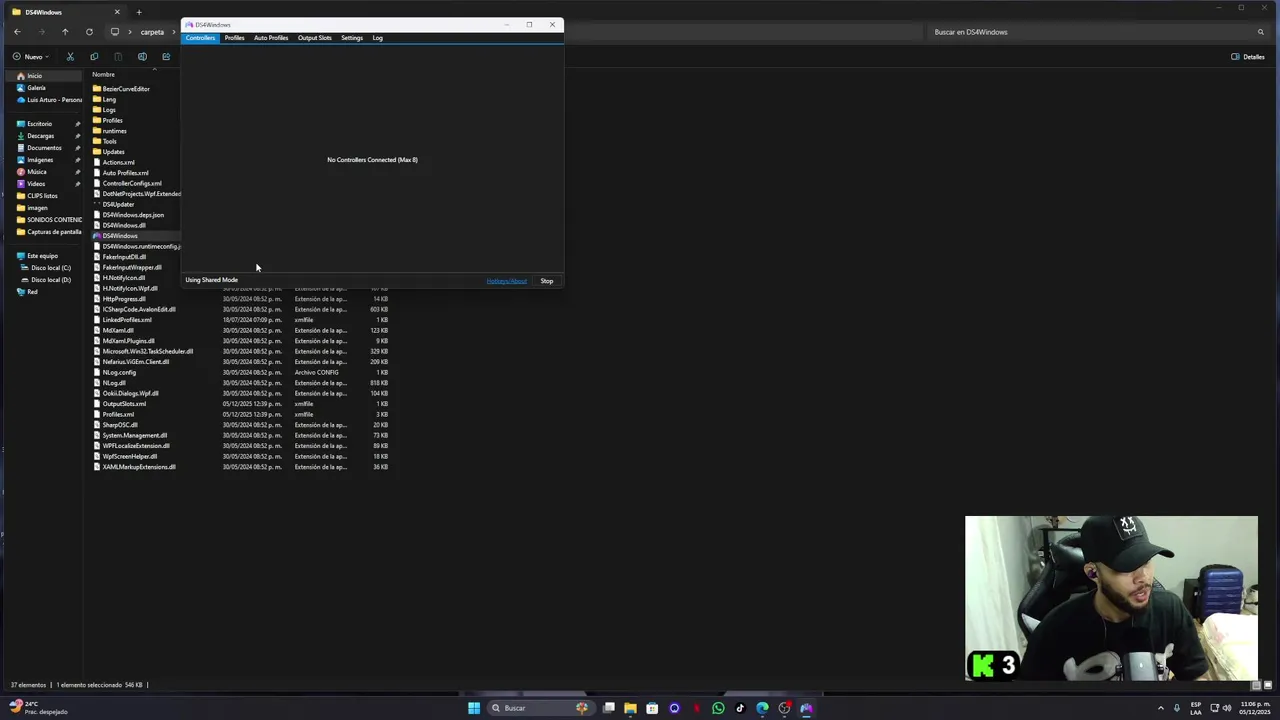
Task: Click the Rename icon in Explorer toolbar
Action: point(142,57)
